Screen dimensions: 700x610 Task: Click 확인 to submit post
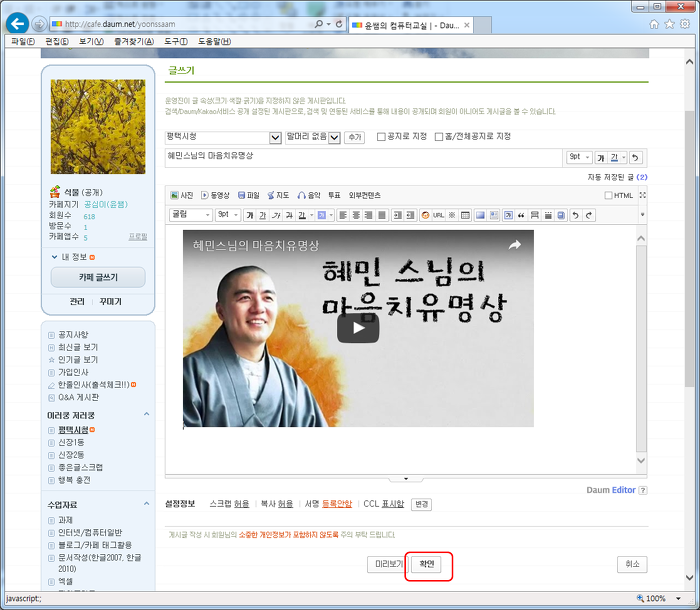pos(427,564)
